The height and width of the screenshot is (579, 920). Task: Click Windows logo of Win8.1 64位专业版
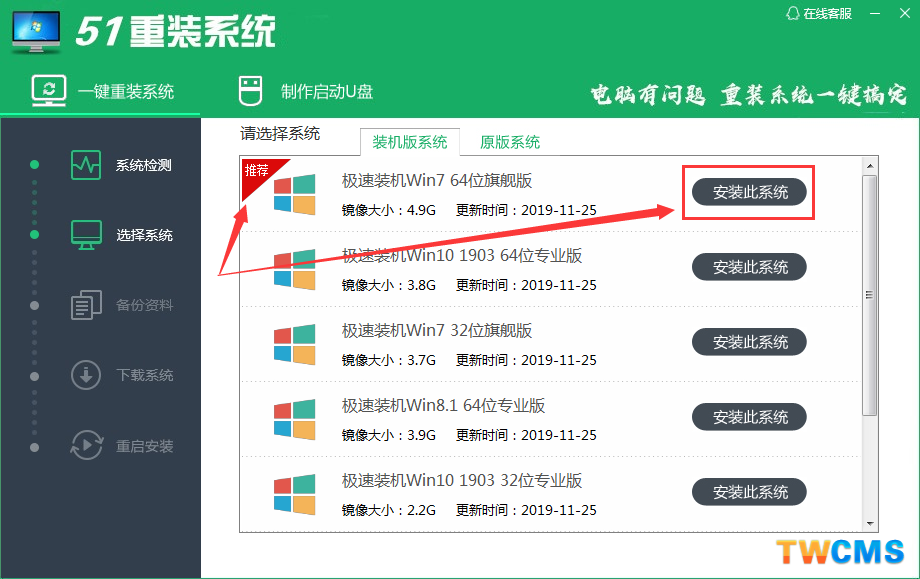[x=295, y=419]
